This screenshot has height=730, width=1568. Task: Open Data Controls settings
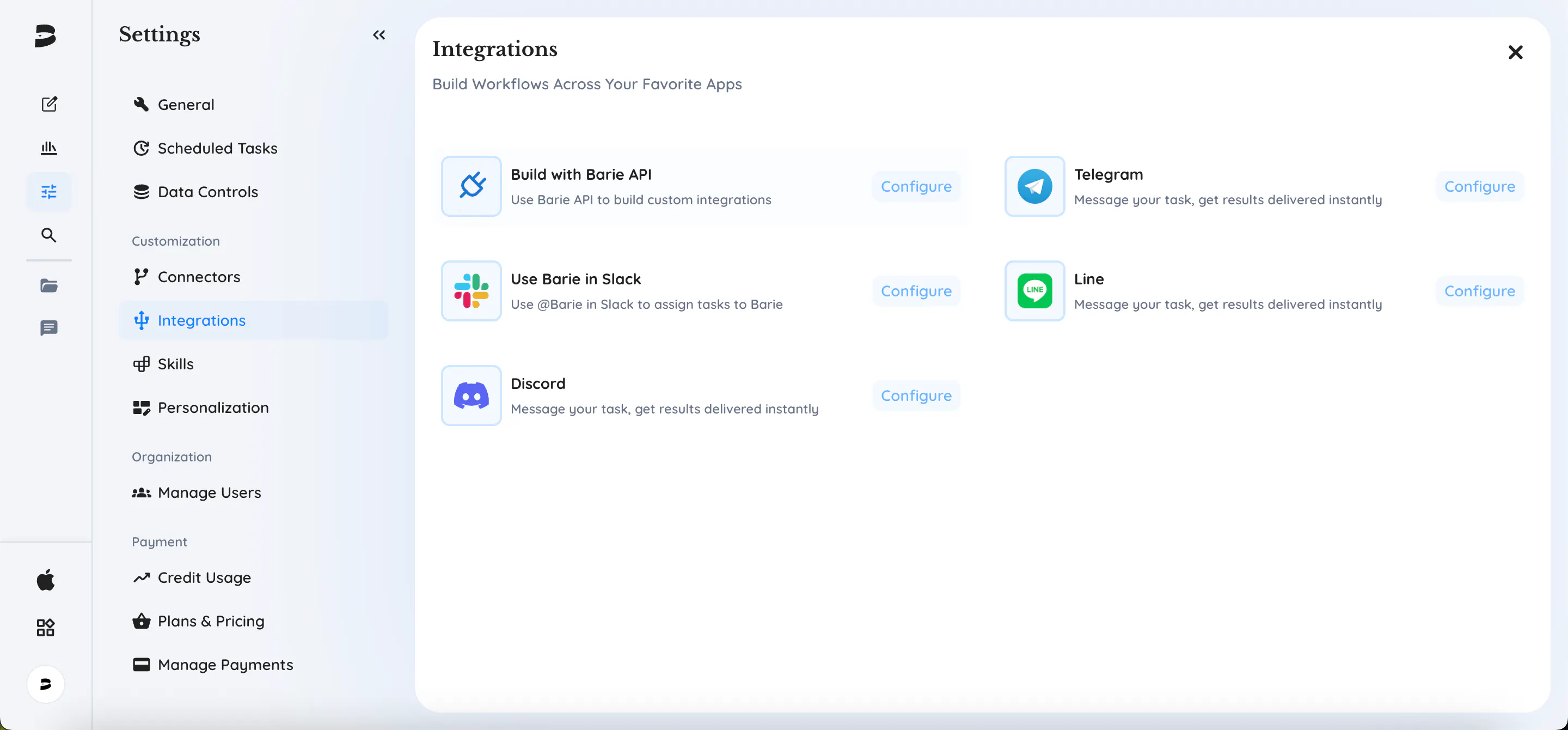pos(253,192)
